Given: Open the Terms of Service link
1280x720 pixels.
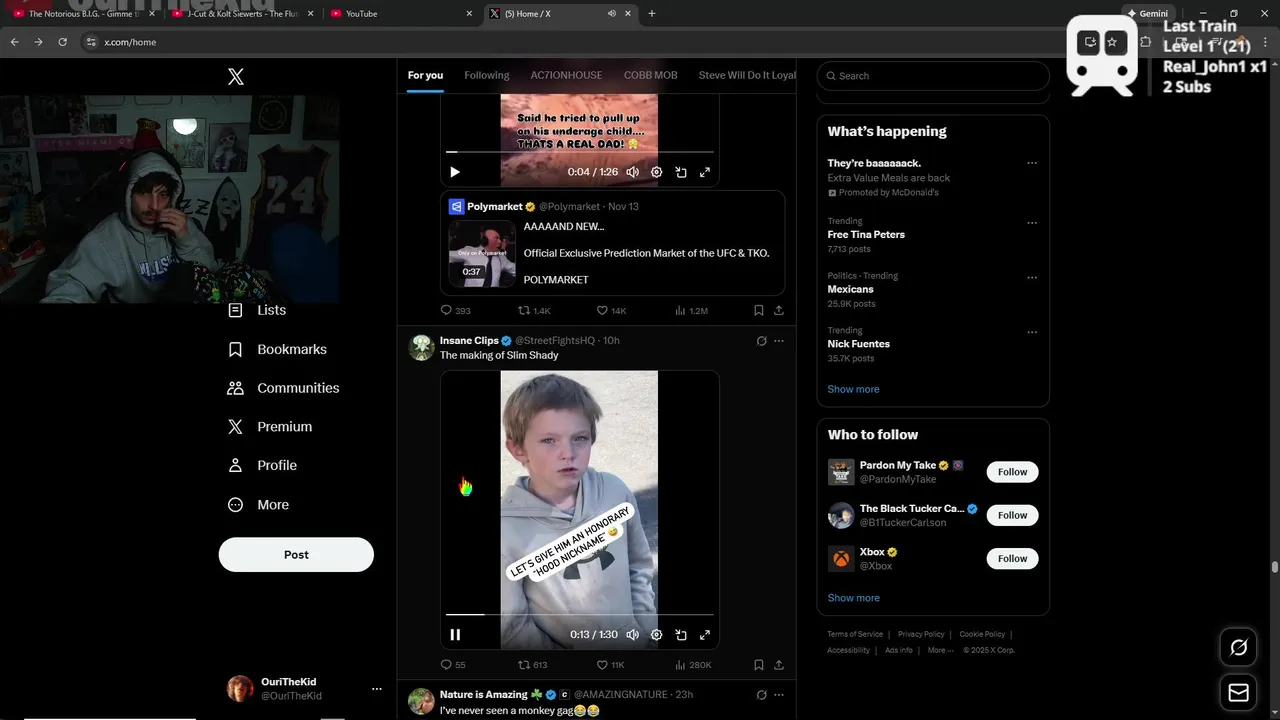Looking at the screenshot, I should [855, 634].
